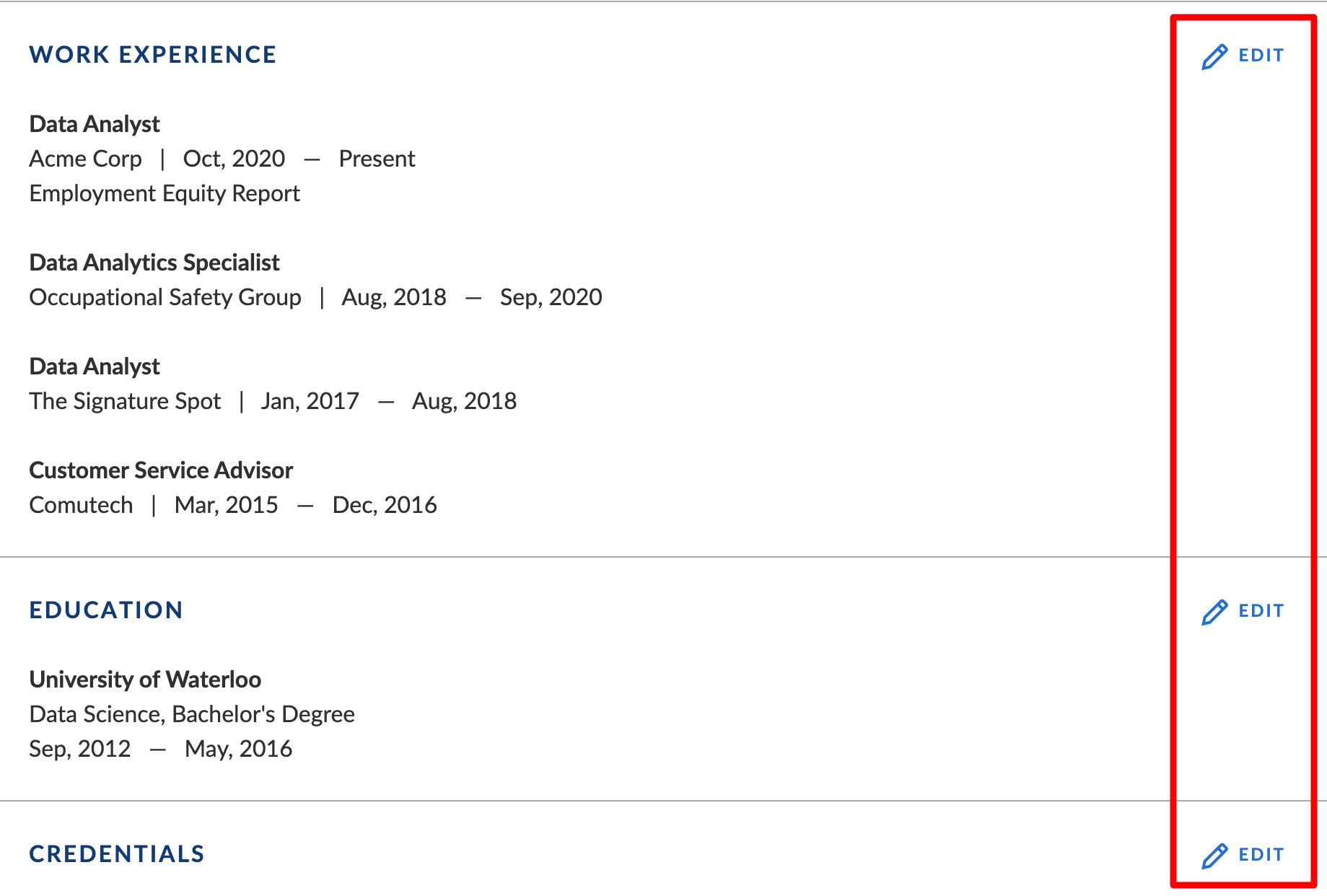Screen dimensions: 1327x896
Task: Select the Data Analytics Specialist job title
Action: 154,263
